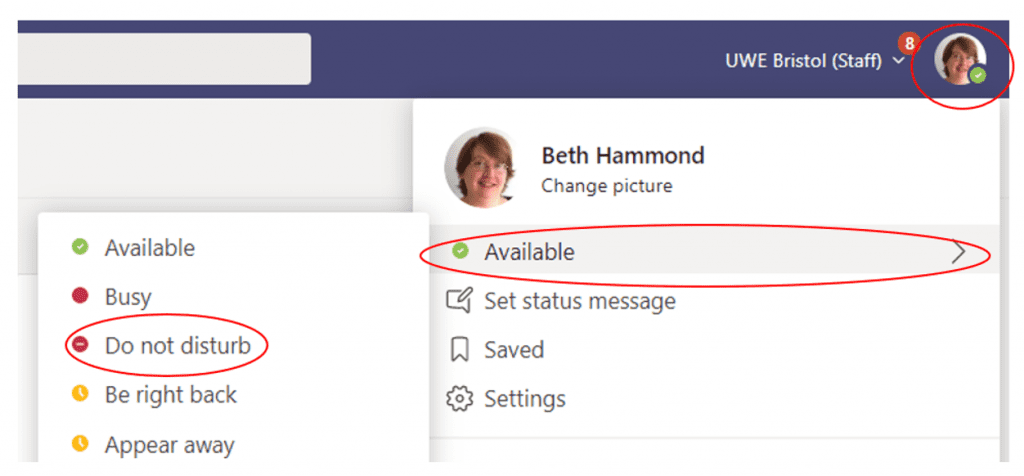
Task: Click the Set status message pencil icon
Action: (458, 301)
